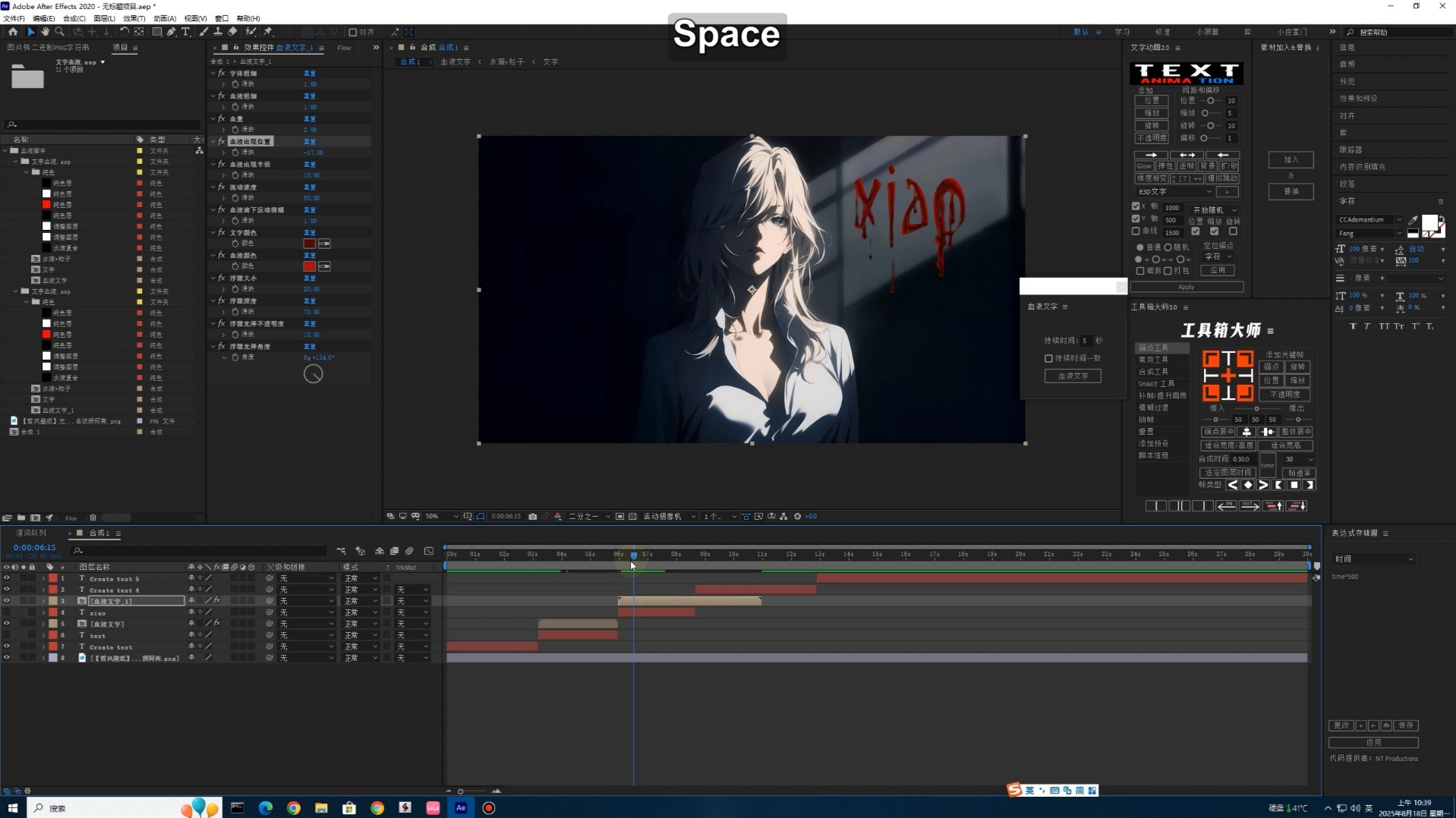The width and height of the screenshot is (1456, 818).
Task: Select the Brush tool
Action: point(203,32)
